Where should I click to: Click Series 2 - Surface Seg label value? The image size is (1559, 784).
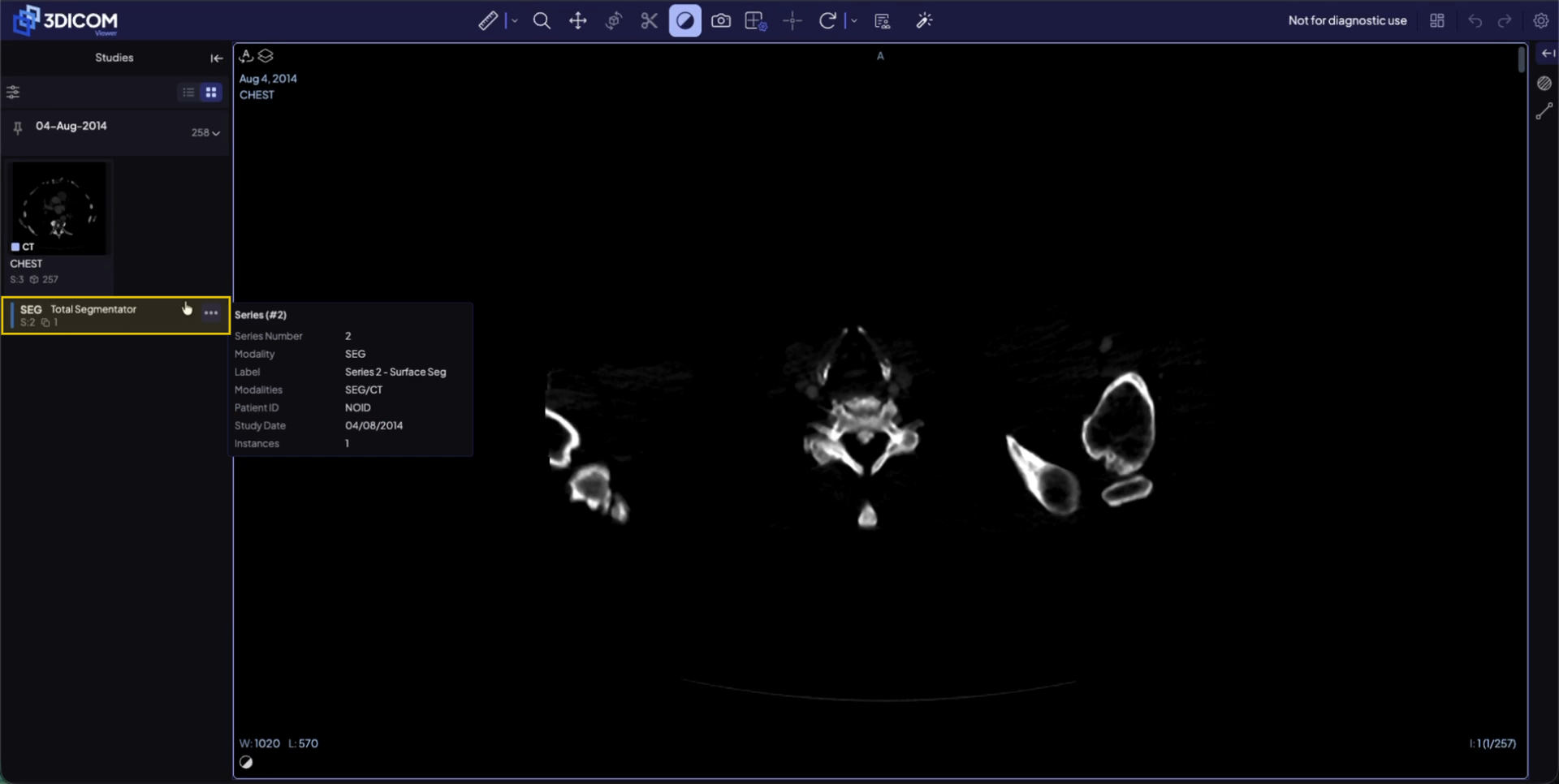click(395, 372)
